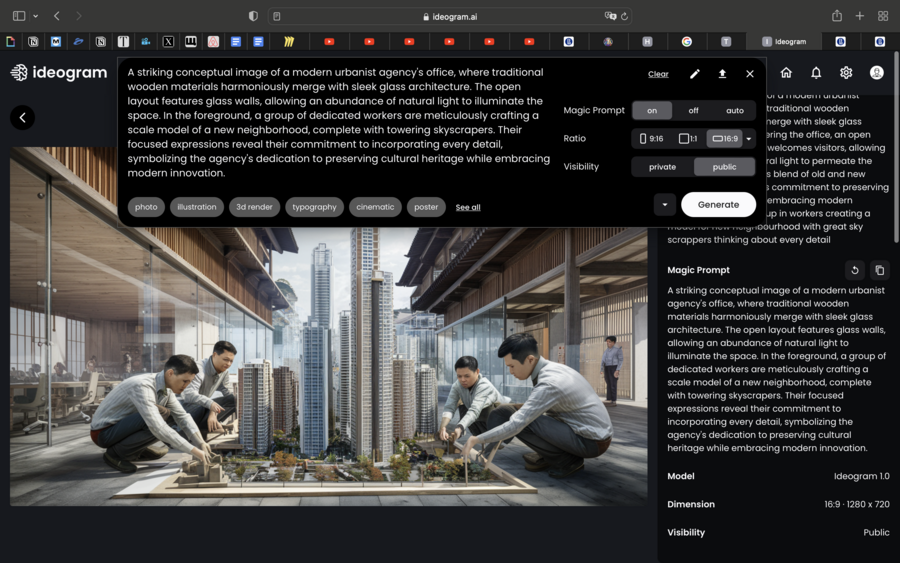Screen dimensions: 900x563
Task: Go back using the round arrow button
Action: (22, 118)
